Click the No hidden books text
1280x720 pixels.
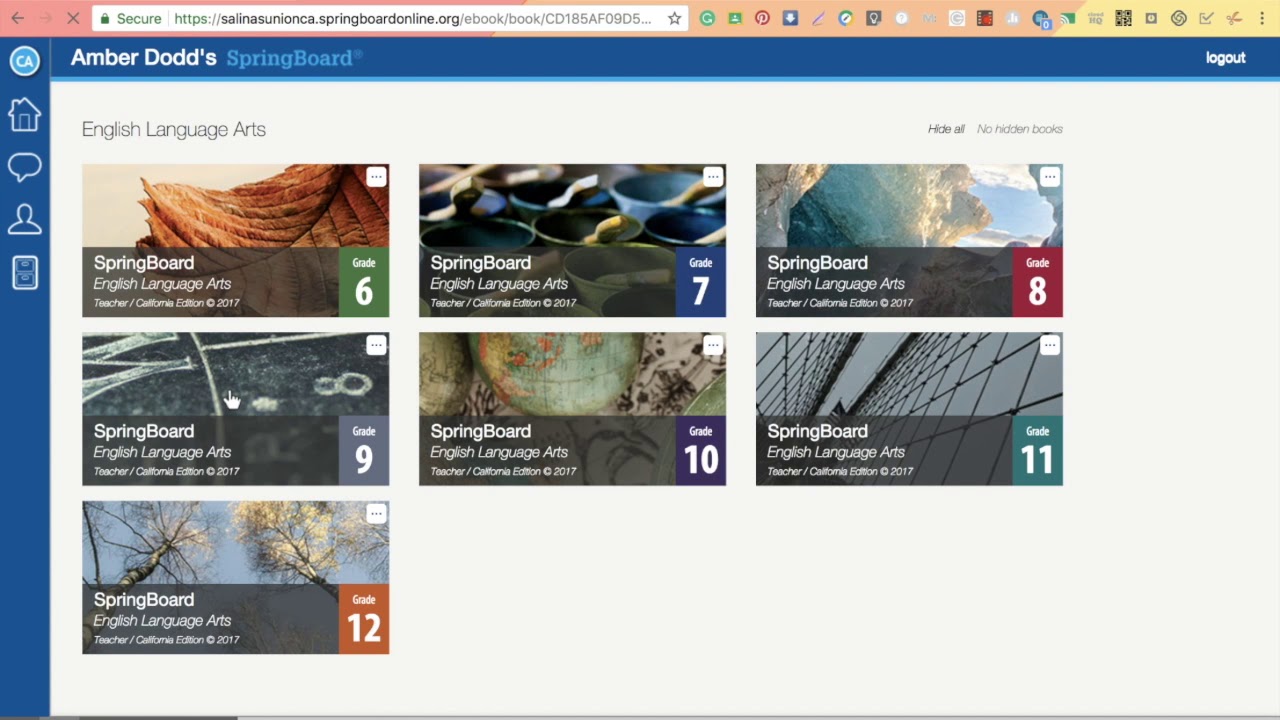(x=1020, y=129)
